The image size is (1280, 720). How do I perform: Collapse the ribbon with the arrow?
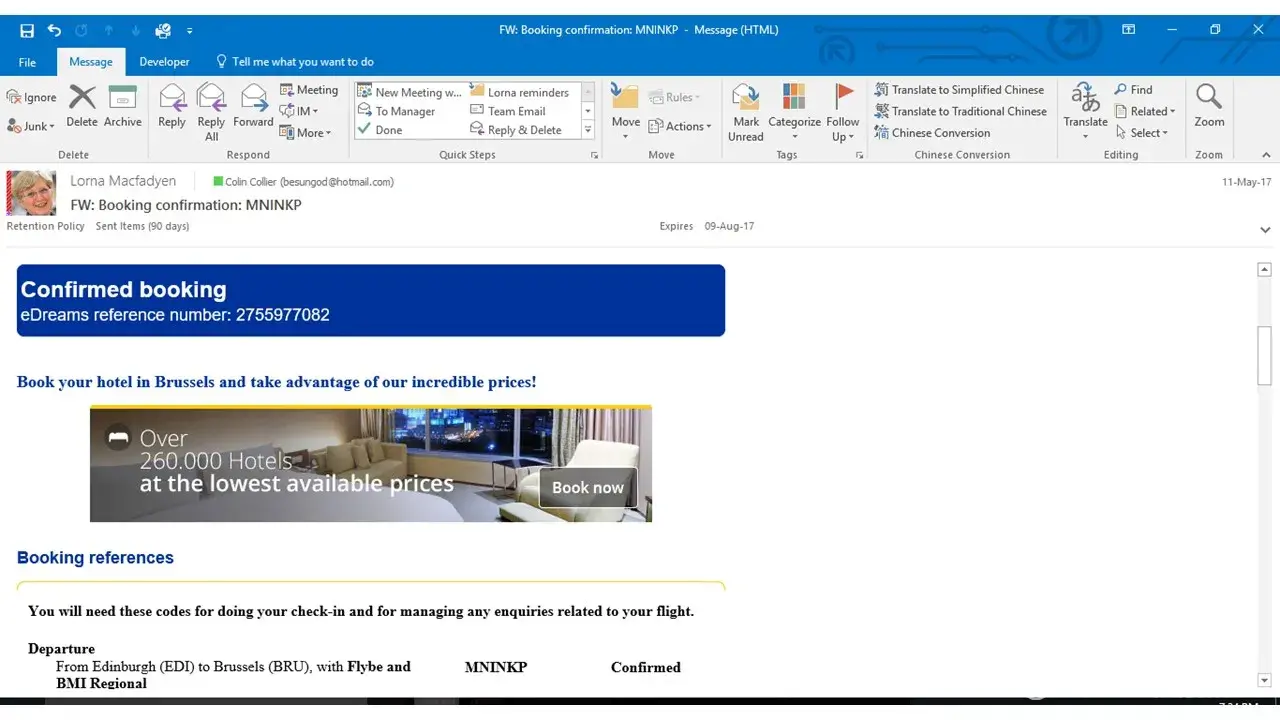[x=1266, y=155]
